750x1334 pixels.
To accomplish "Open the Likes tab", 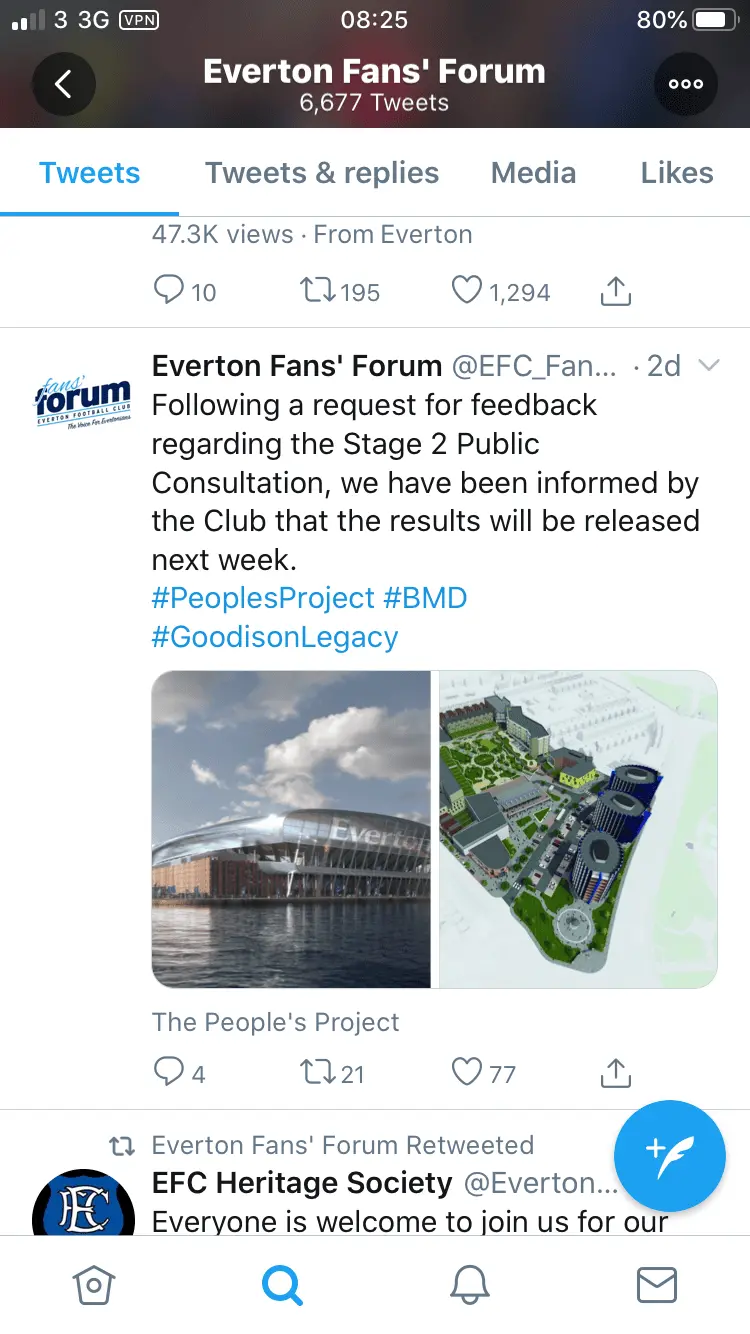I will tap(677, 173).
